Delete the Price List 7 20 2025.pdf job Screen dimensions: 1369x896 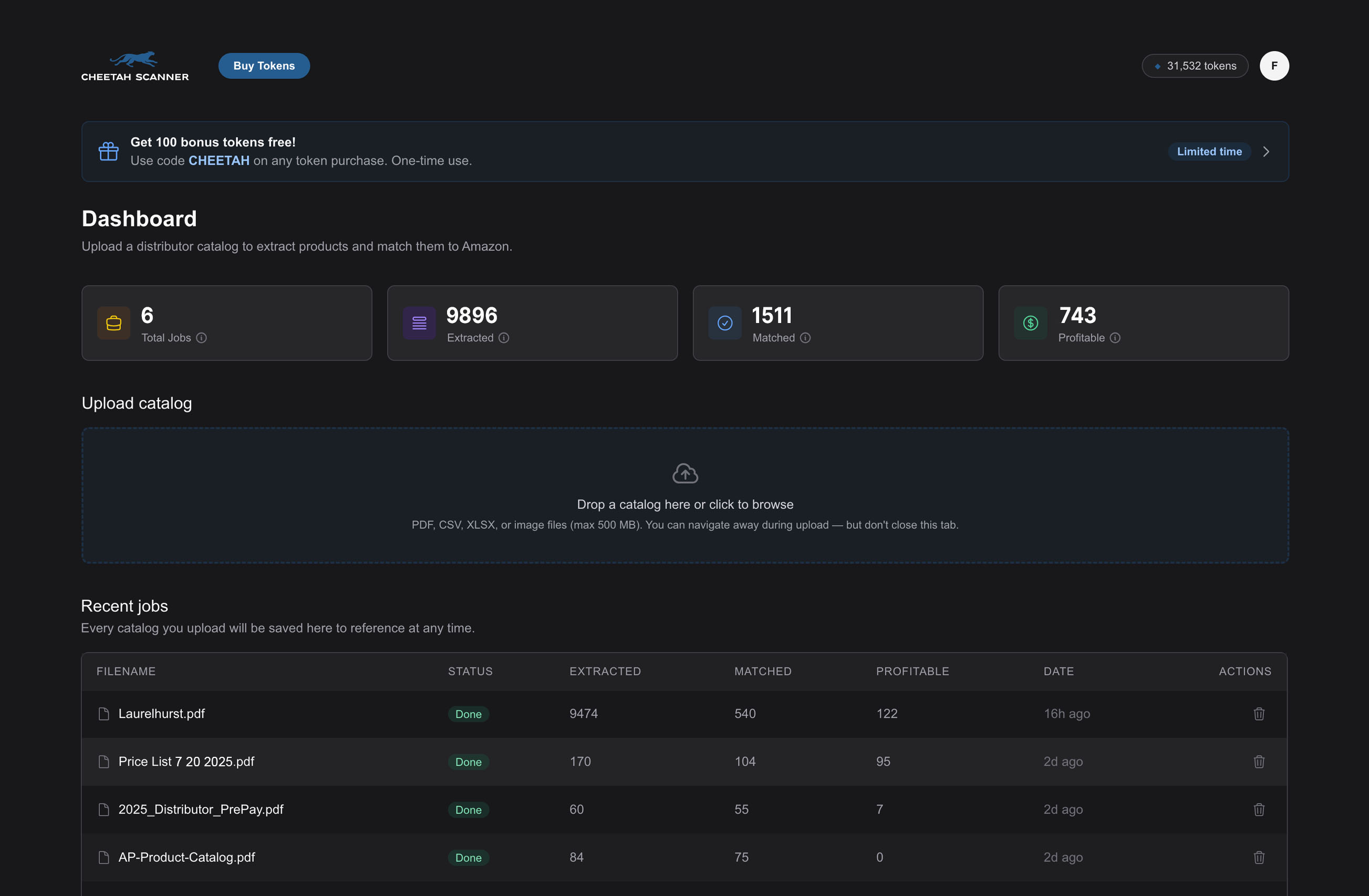click(x=1259, y=762)
